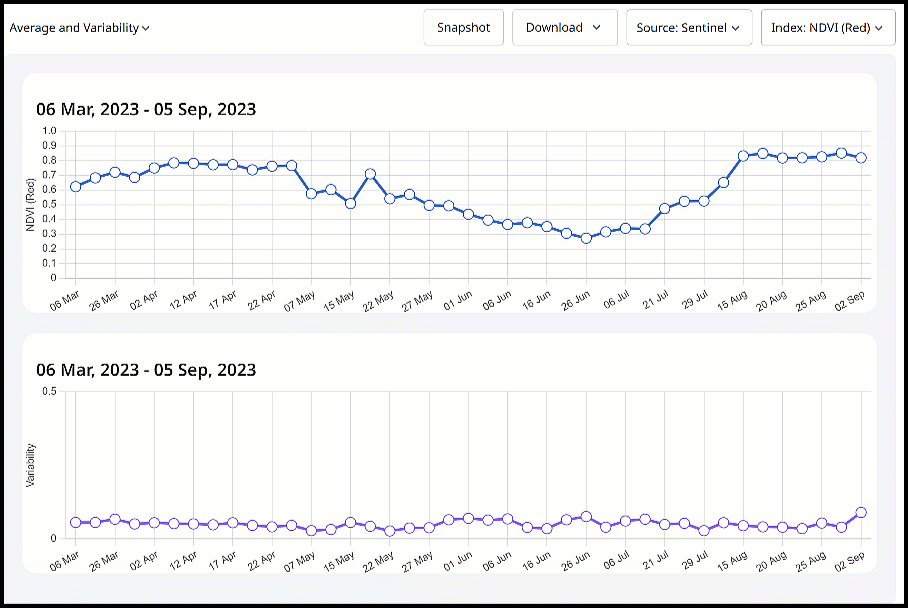Screen dimensions: 908x608
Task: Take a Snapshot of the charts
Action: 463,27
